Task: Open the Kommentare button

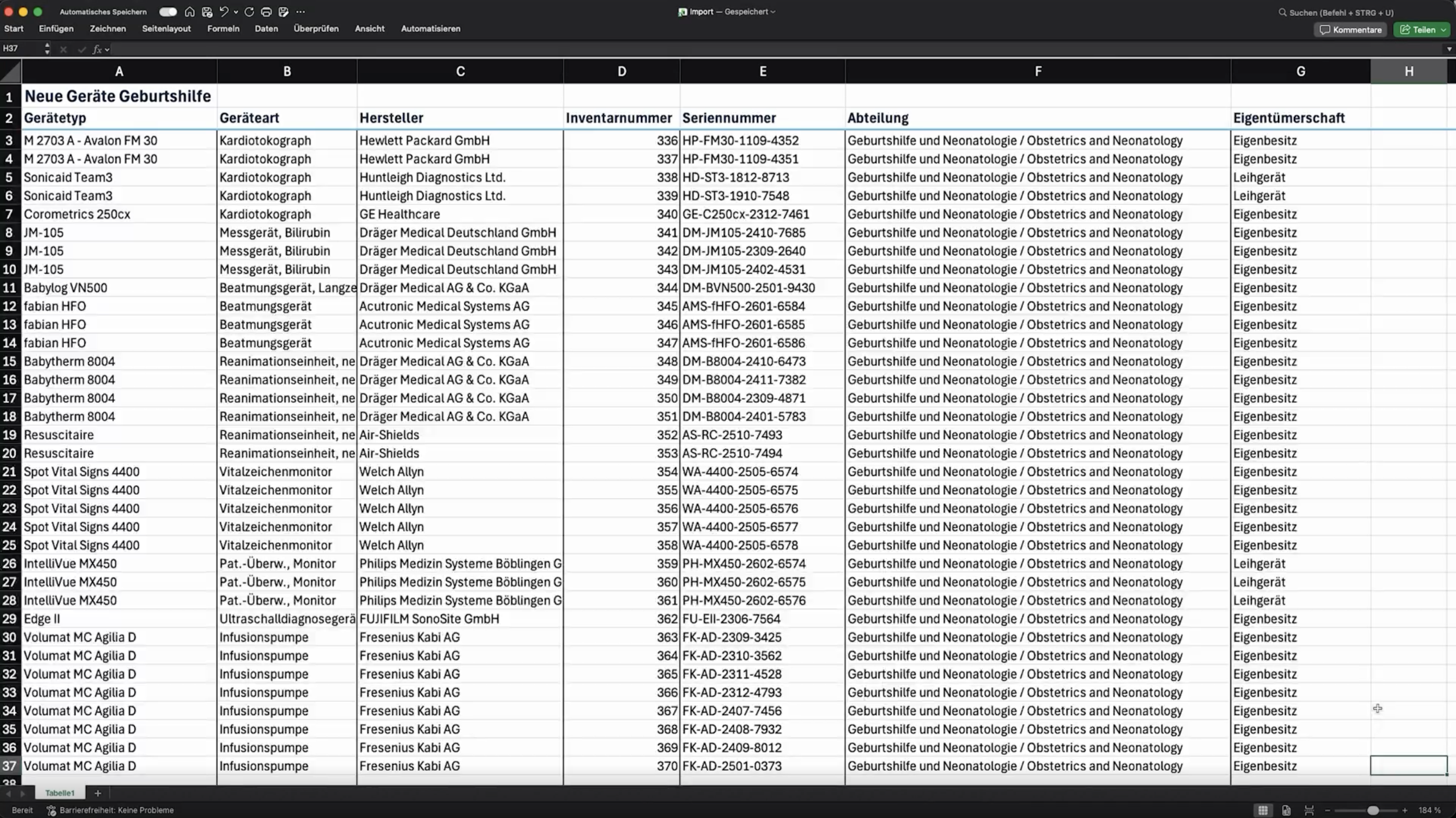Action: (x=1350, y=30)
